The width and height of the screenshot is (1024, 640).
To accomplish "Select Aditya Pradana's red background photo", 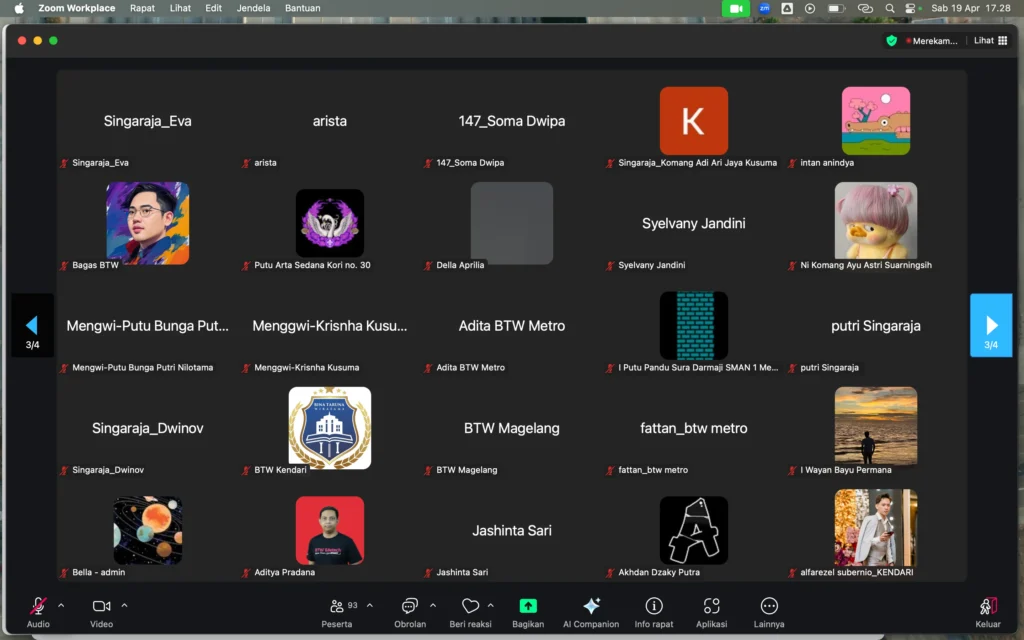I will (x=330, y=530).
